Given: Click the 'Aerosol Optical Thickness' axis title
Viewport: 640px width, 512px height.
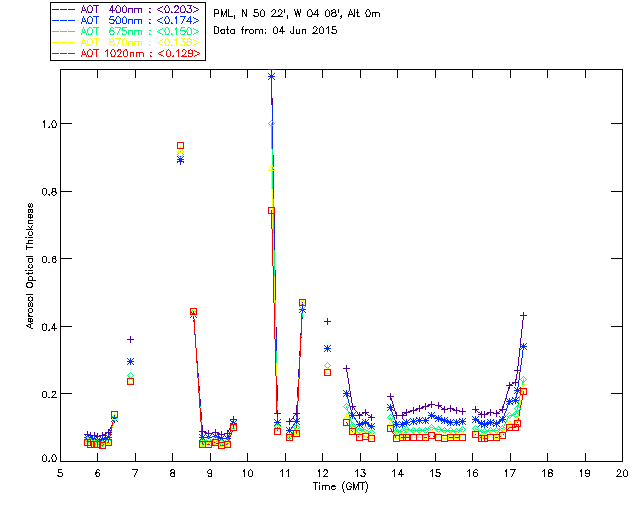Looking at the screenshot, I should point(30,266).
